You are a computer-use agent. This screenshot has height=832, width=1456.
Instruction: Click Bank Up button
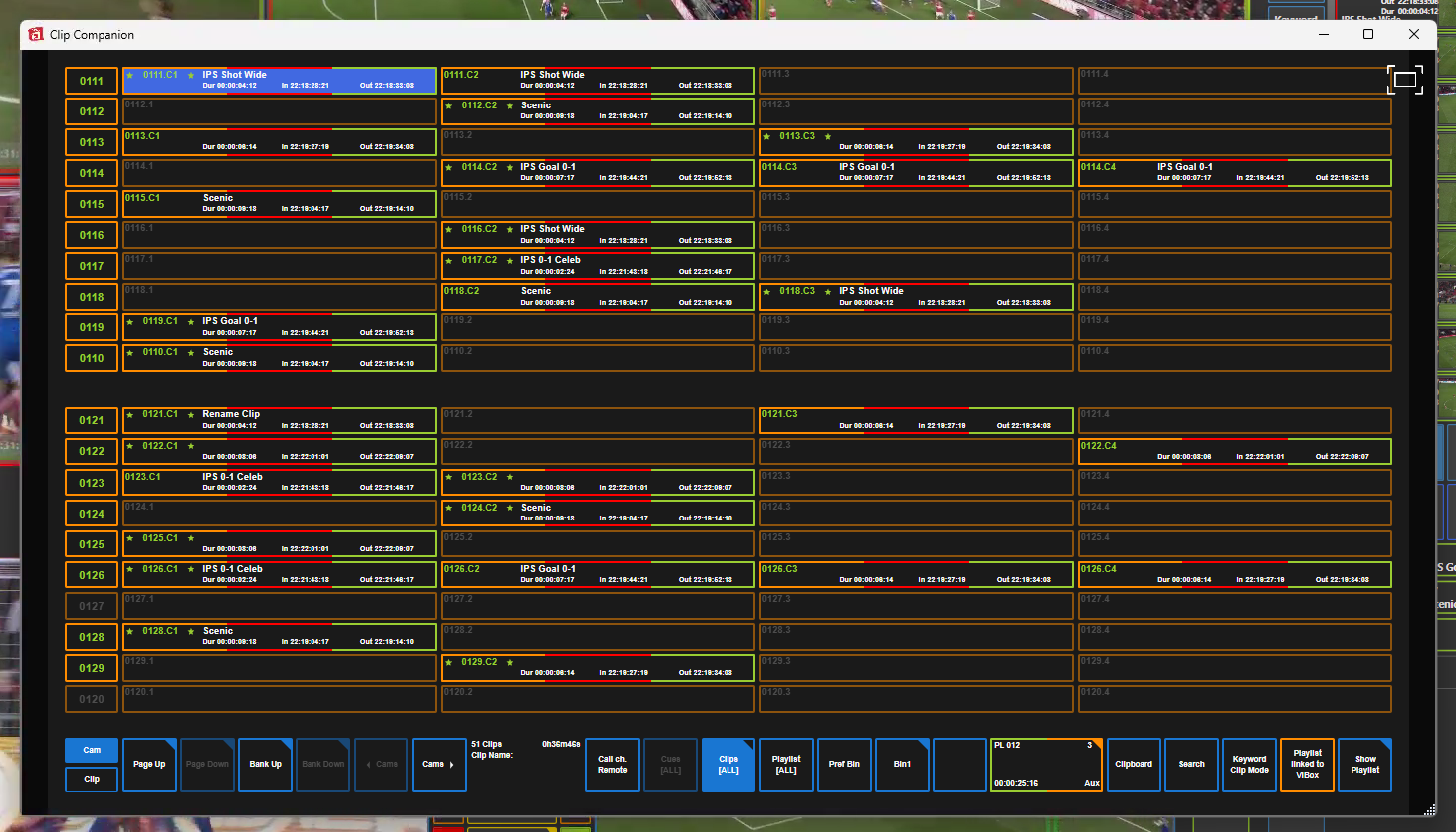(x=266, y=765)
